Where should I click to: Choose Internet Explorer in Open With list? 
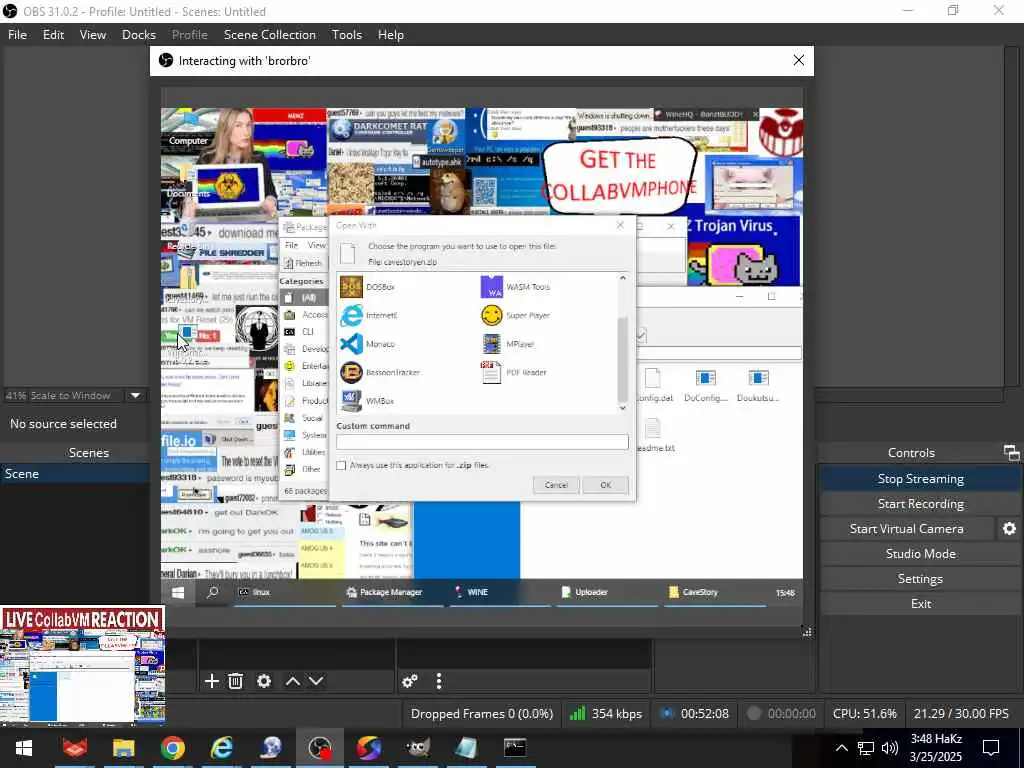tap(370, 315)
